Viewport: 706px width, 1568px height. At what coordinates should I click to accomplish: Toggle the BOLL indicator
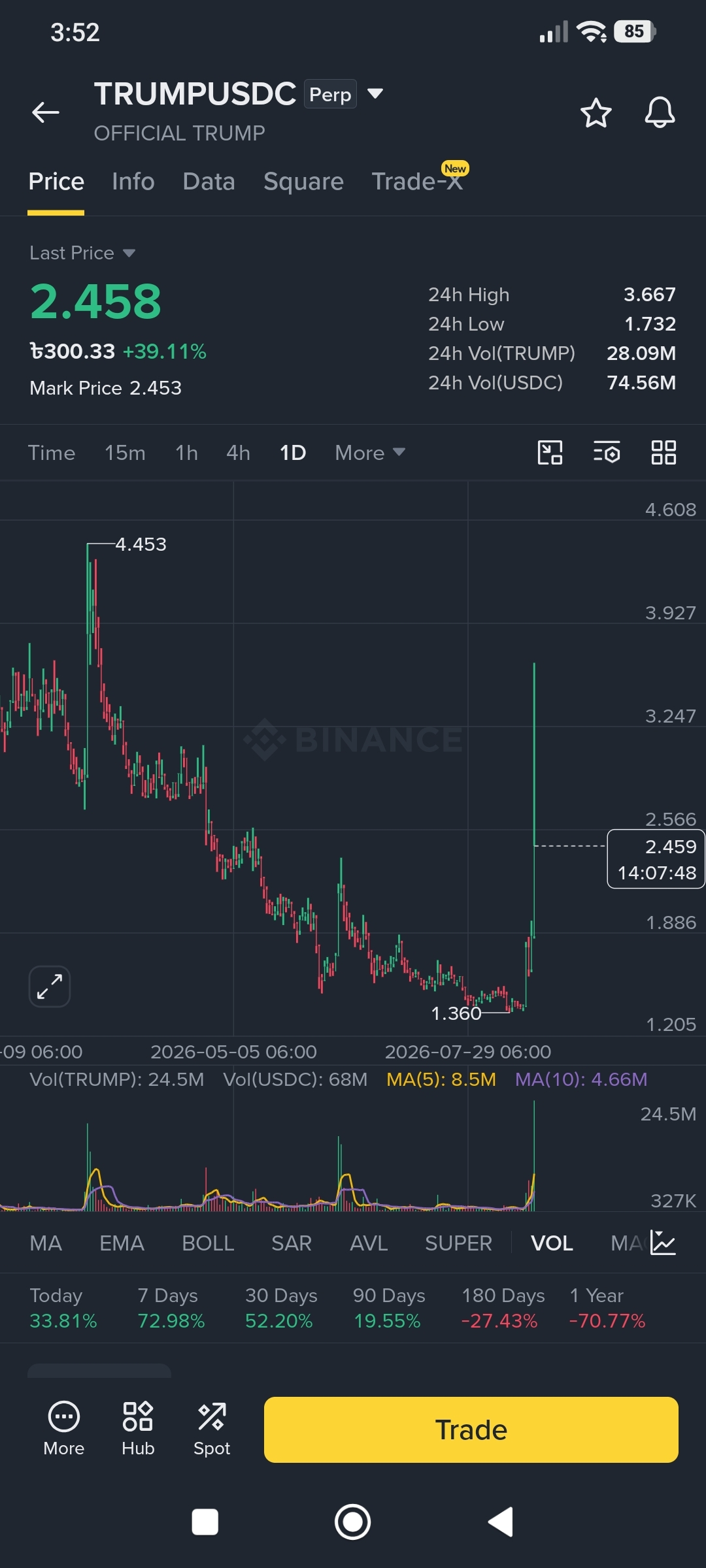[x=208, y=1243]
